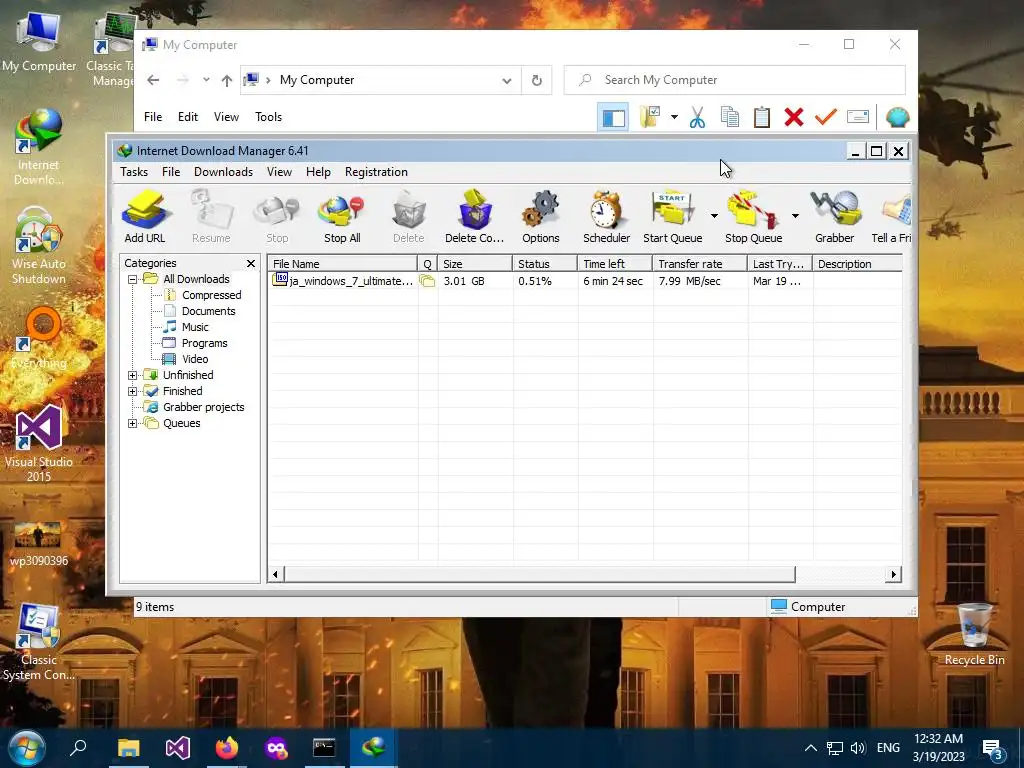Open IDM View menu
Viewport: 1024px width, 768px height.
pyautogui.click(x=279, y=172)
